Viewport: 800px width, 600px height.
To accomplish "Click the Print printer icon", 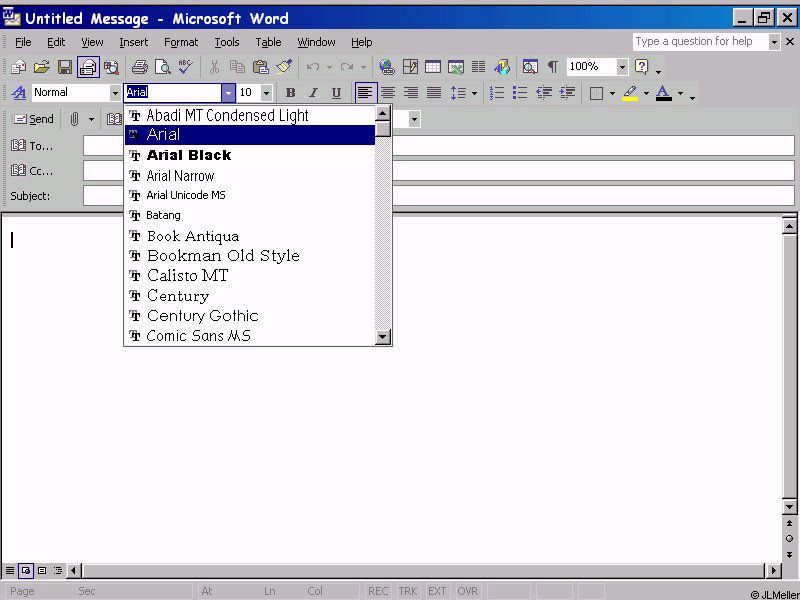I will 140,67.
